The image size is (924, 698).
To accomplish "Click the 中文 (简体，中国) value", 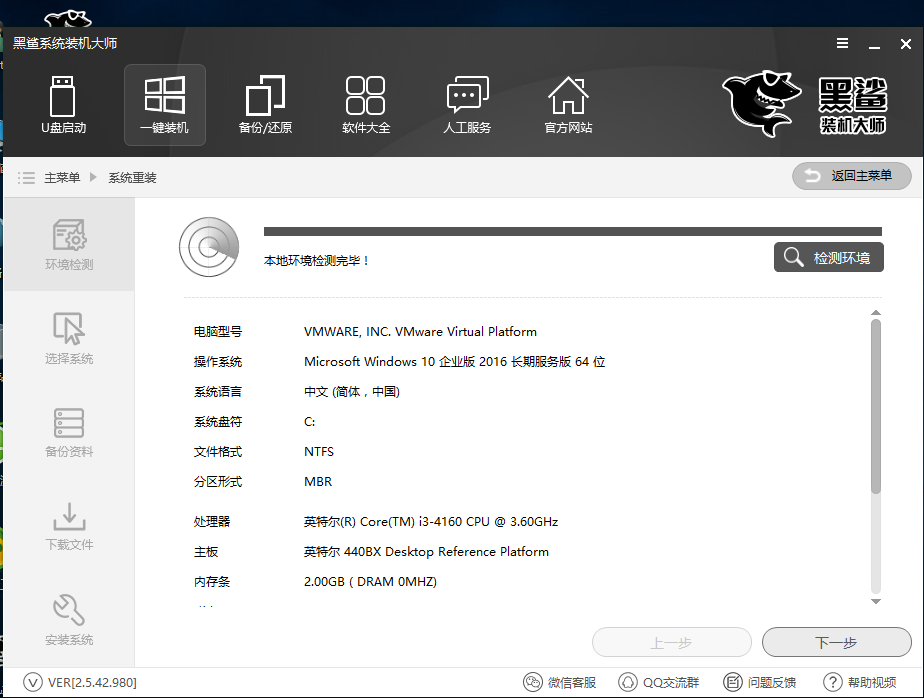I will [x=352, y=391].
